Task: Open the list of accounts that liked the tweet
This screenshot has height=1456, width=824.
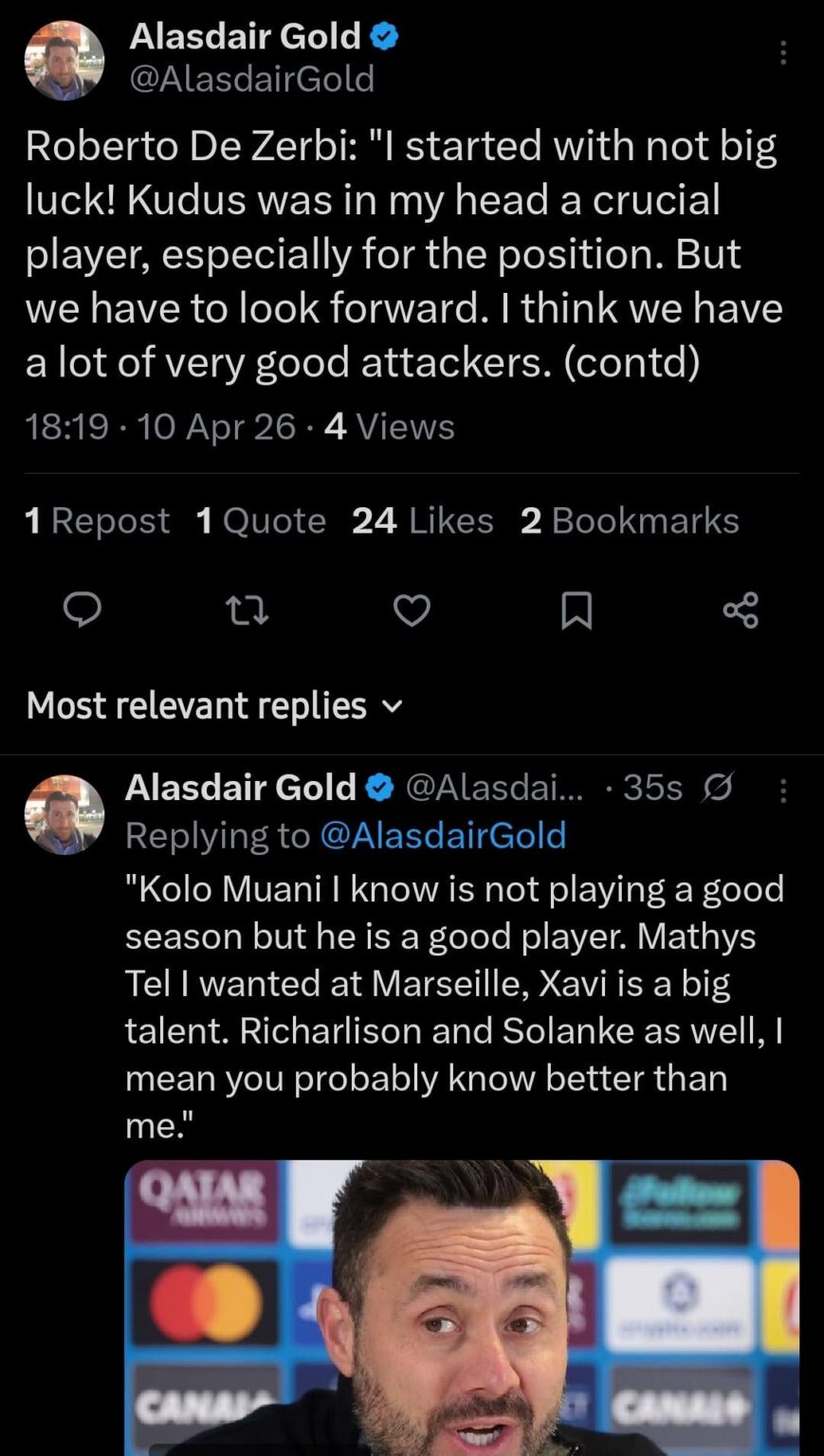Action: coord(422,520)
